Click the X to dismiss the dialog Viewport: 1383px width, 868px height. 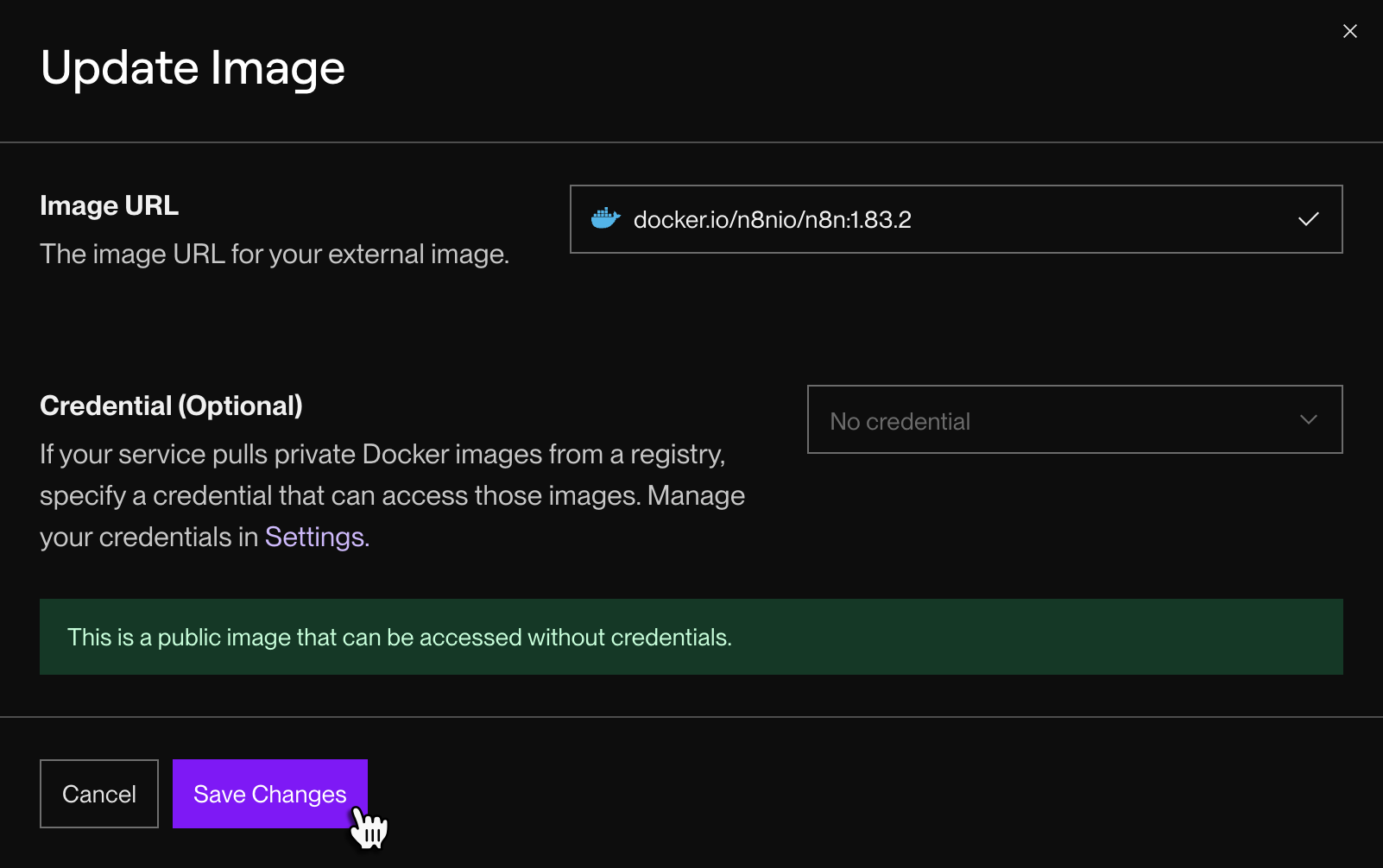(1349, 30)
